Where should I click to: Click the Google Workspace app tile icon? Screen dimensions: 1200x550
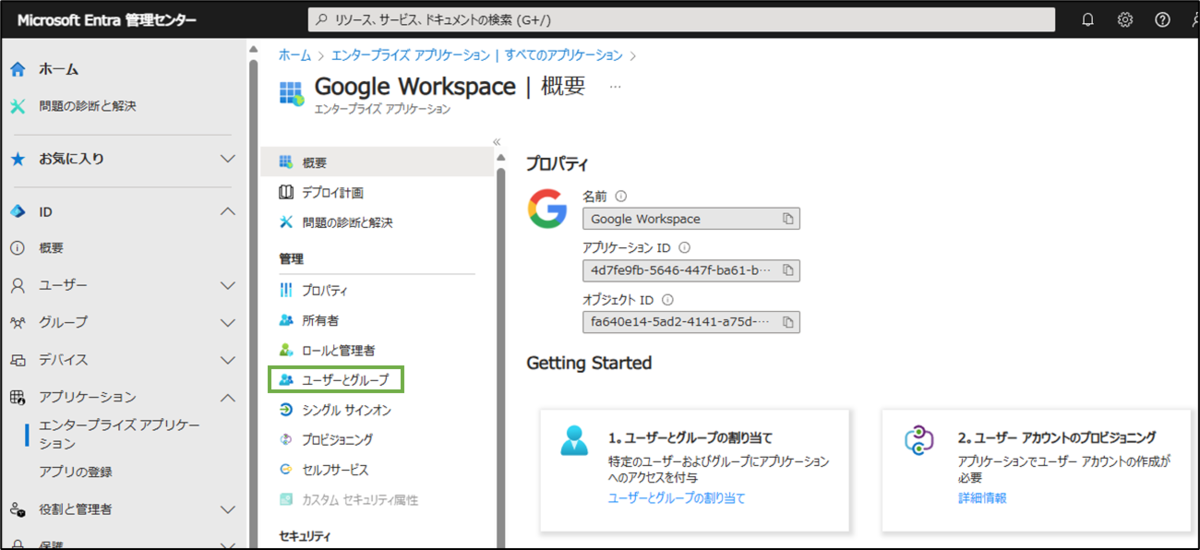[291, 93]
